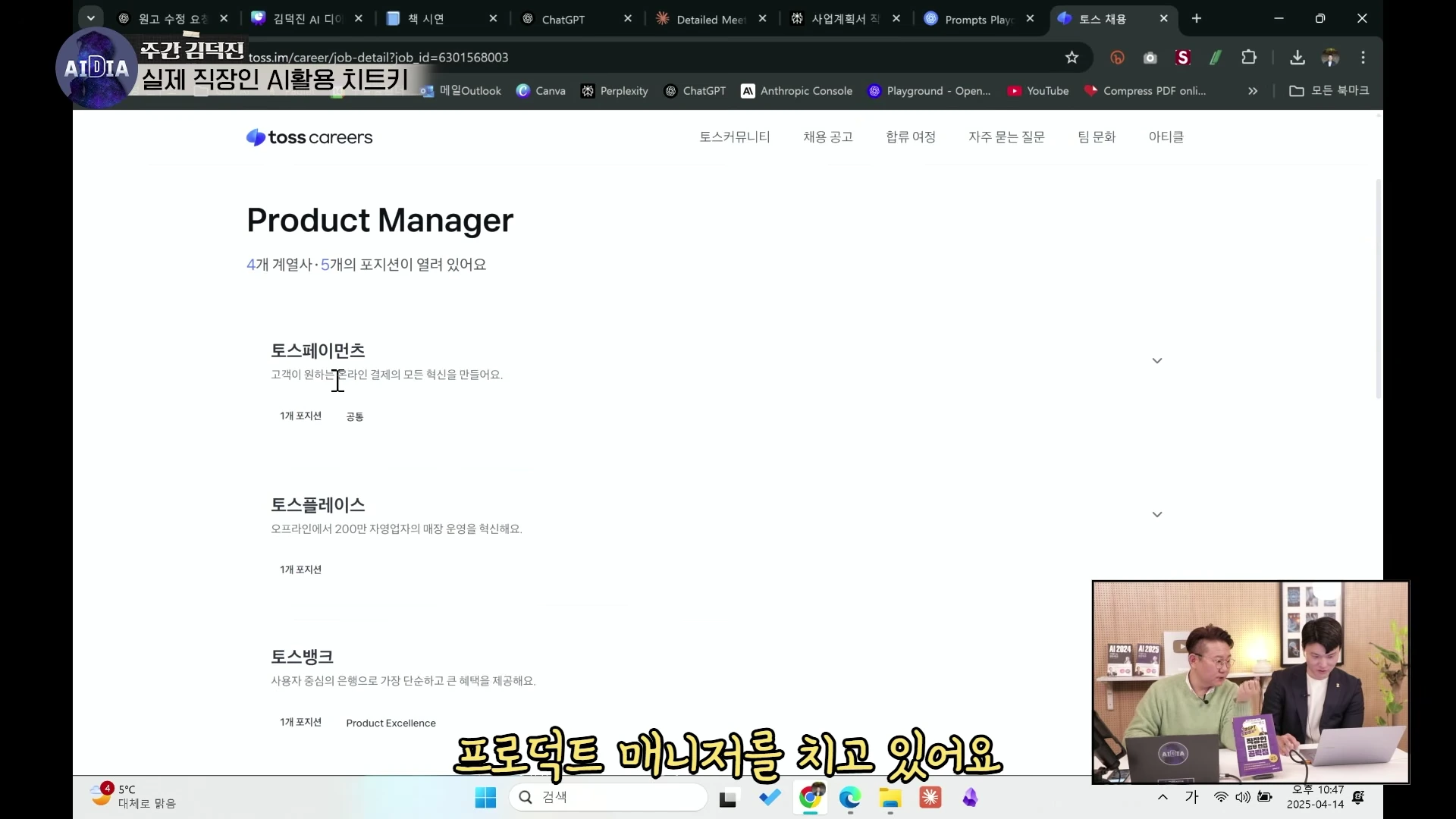Show Chrome downloads

click(x=1298, y=58)
